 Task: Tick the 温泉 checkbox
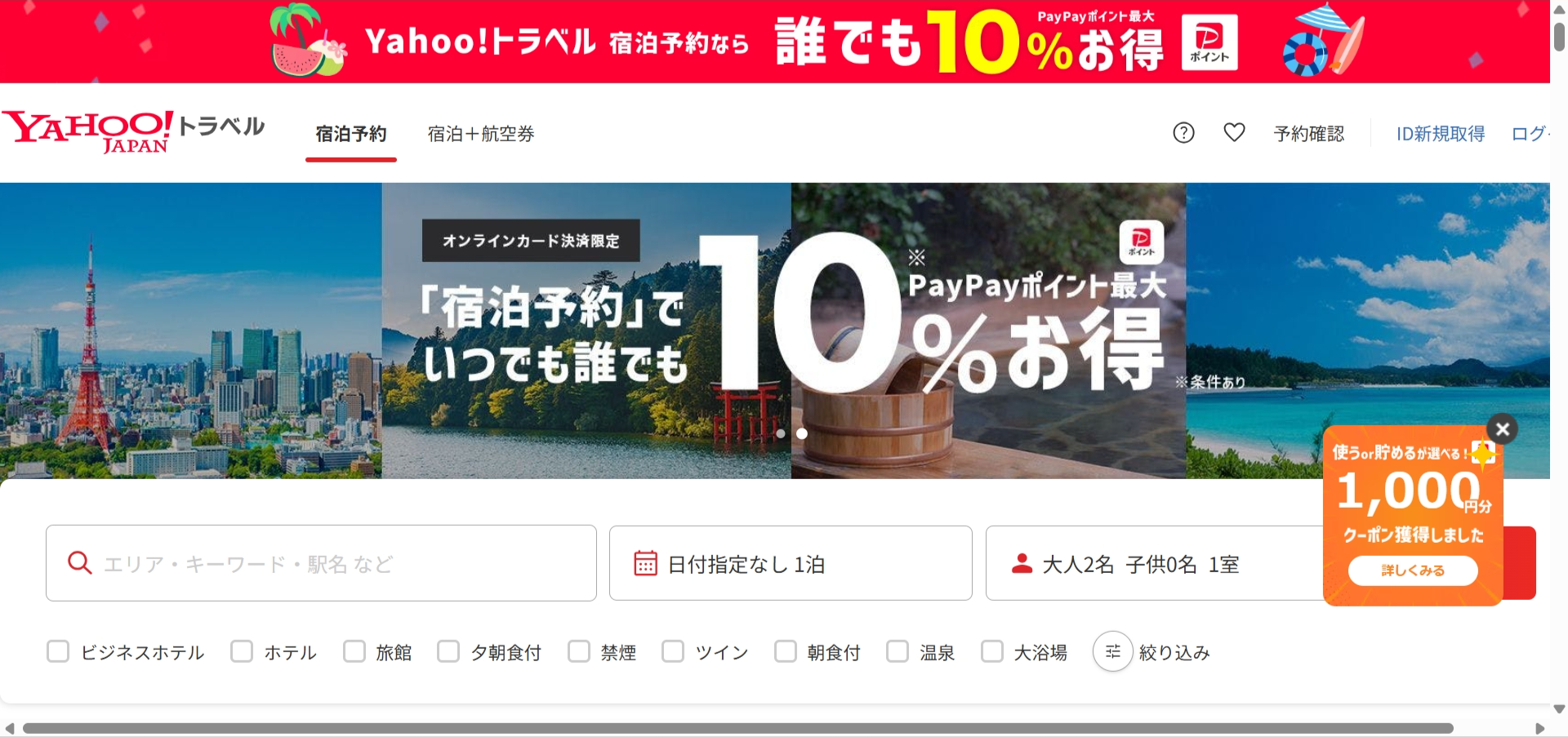click(x=898, y=651)
